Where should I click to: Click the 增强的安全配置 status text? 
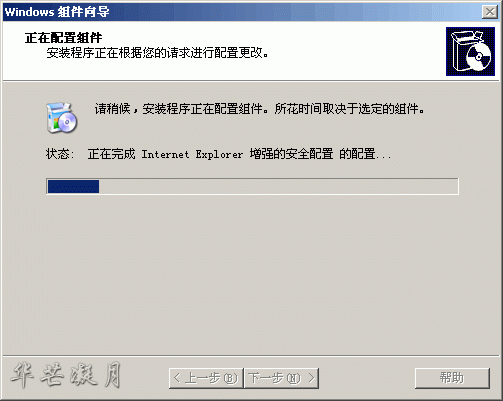292,154
